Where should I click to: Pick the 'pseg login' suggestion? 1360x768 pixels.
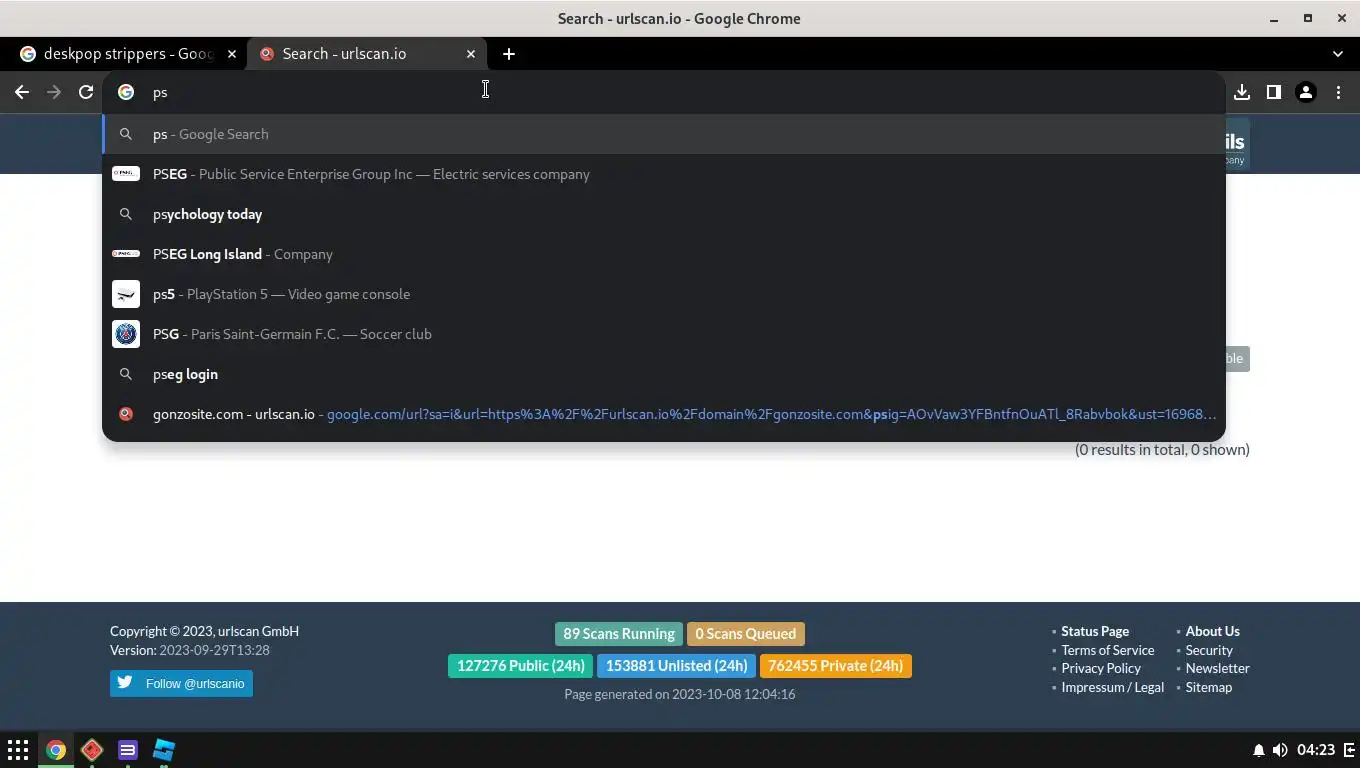(x=664, y=374)
